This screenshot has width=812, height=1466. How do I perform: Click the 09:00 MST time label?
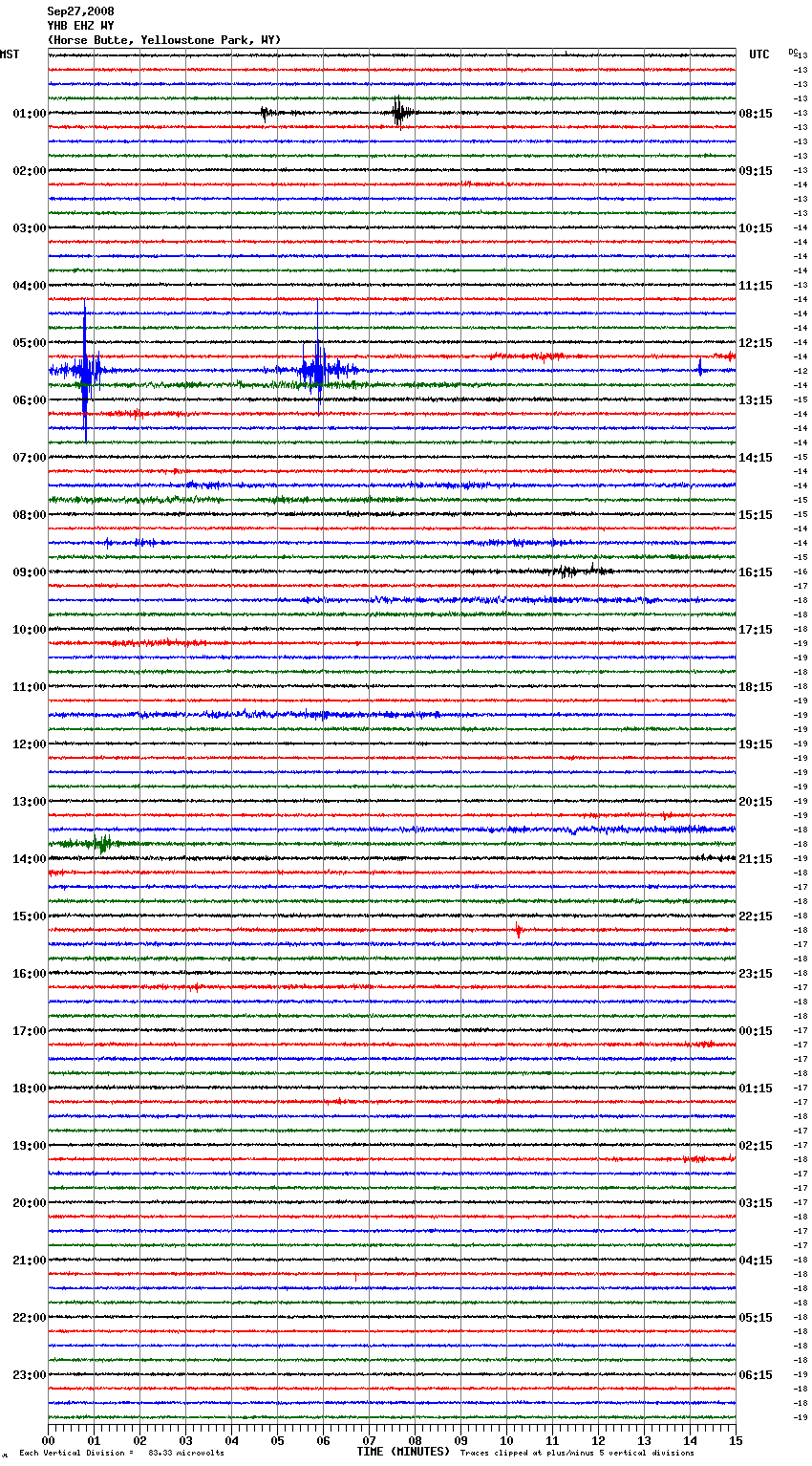point(30,572)
